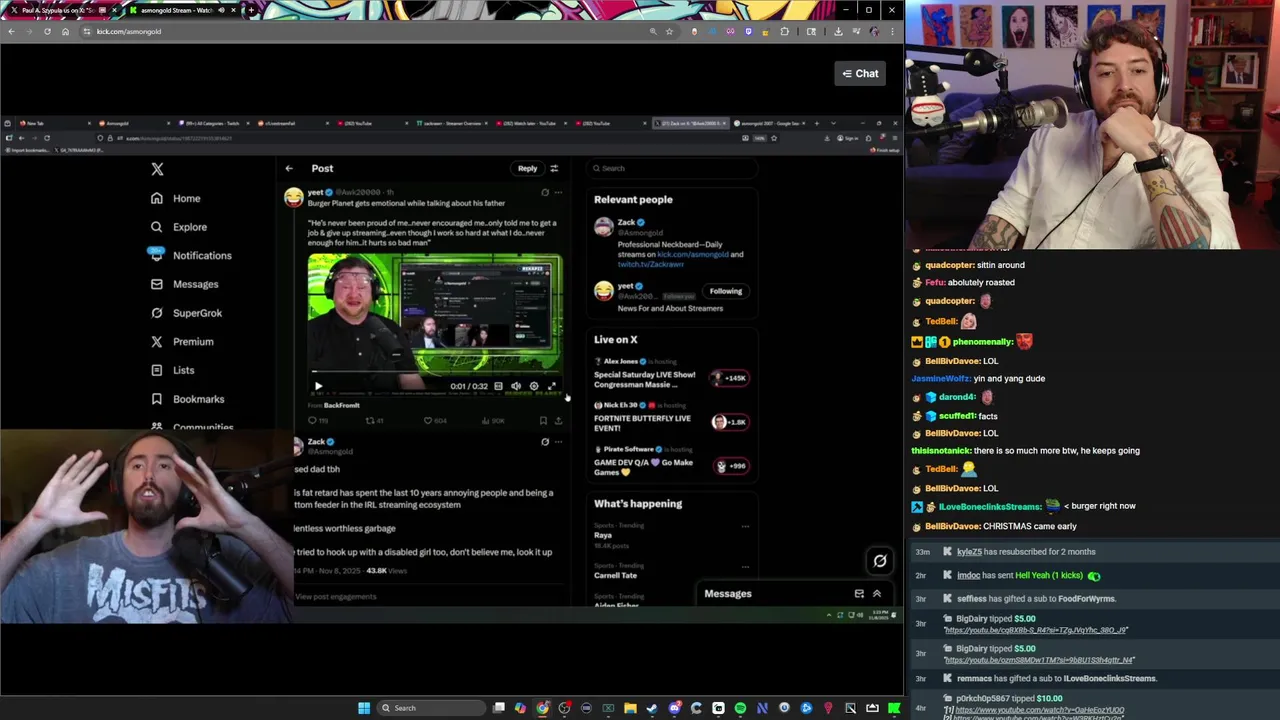Viewport: 1280px width, 720px height.
Task: Compose new message in Messages drawer
Action: pyautogui.click(x=859, y=594)
